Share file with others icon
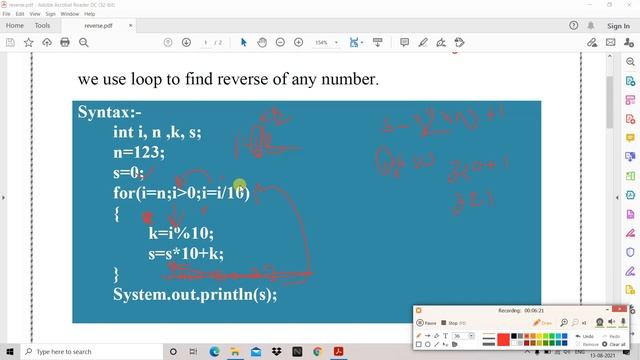This screenshot has height=360, width=640. point(629,42)
